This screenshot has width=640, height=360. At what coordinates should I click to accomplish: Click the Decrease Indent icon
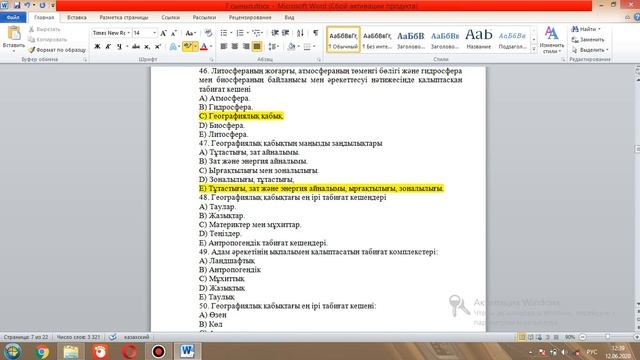point(275,33)
